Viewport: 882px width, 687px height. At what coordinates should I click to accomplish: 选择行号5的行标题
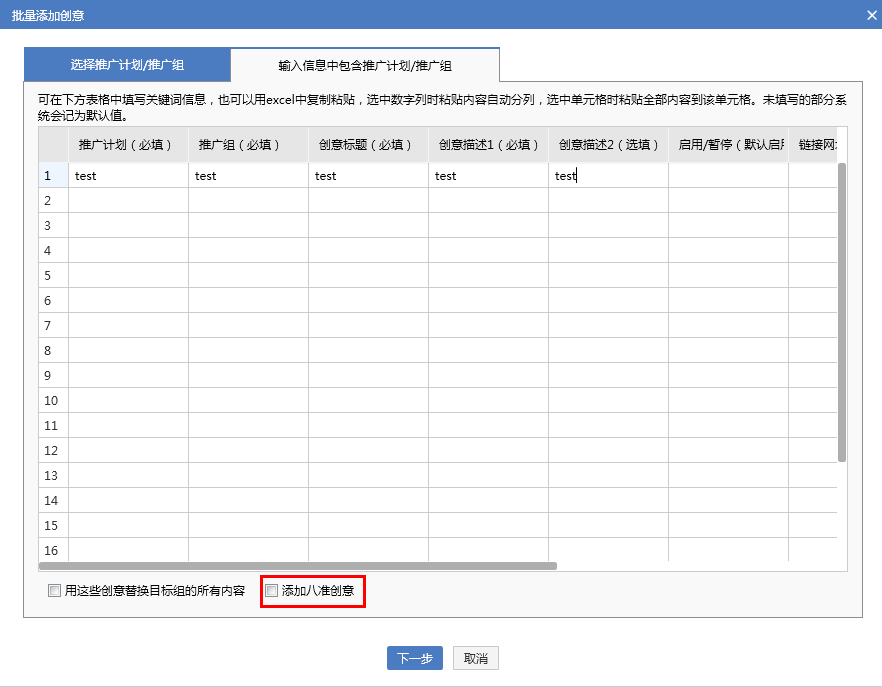(51, 275)
